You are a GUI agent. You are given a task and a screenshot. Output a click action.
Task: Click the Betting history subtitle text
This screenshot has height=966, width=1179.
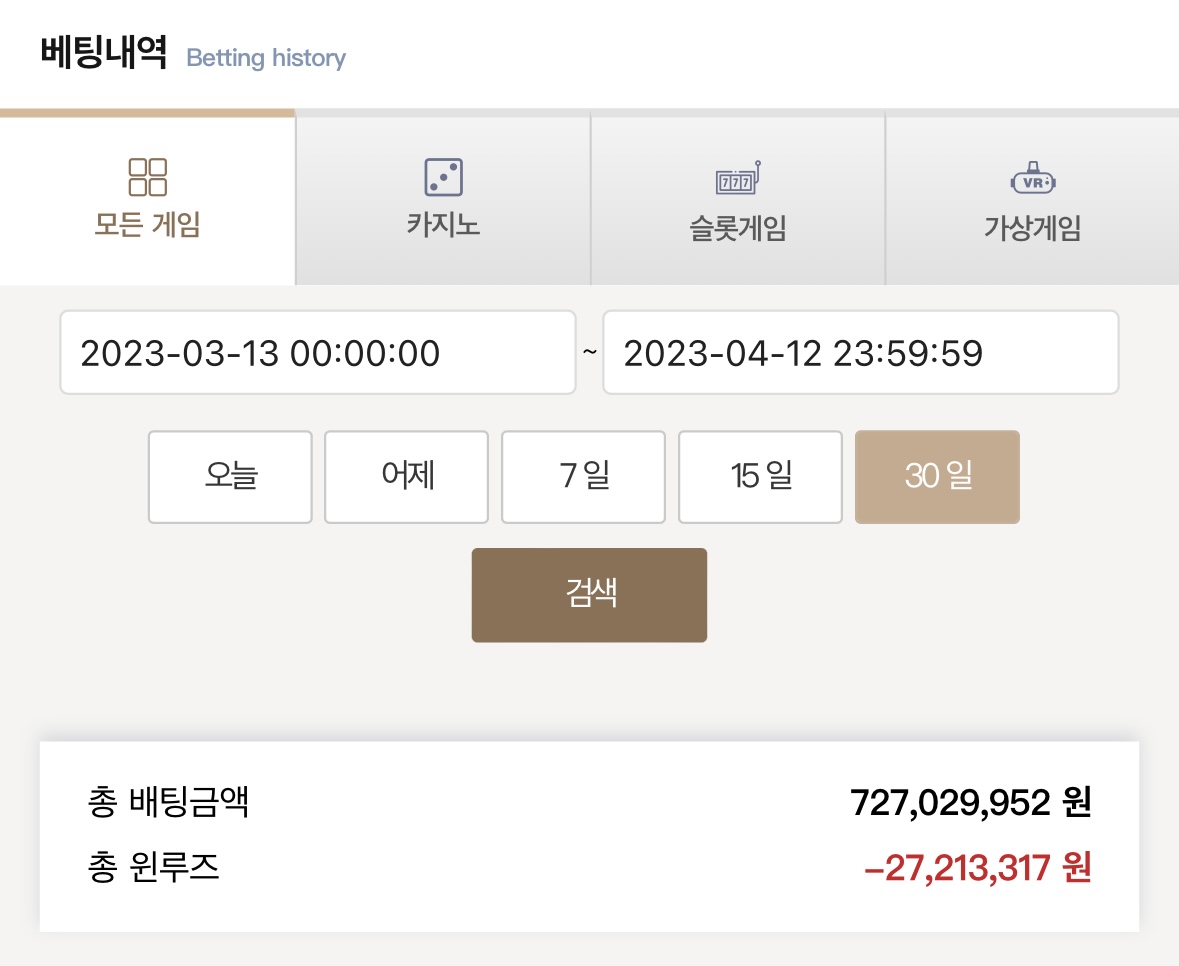pyautogui.click(x=266, y=58)
